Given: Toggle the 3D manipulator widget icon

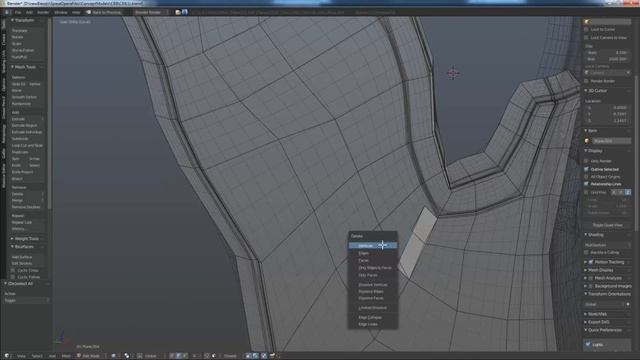Looking at the screenshot, I should (141, 356).
